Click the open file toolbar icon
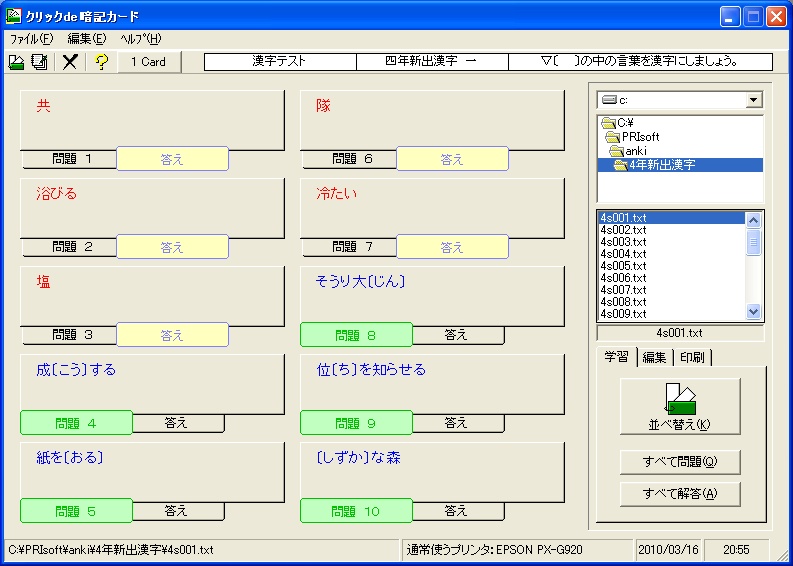The width and height of the screenshot is (793, 566). click(x=17, y=62)
